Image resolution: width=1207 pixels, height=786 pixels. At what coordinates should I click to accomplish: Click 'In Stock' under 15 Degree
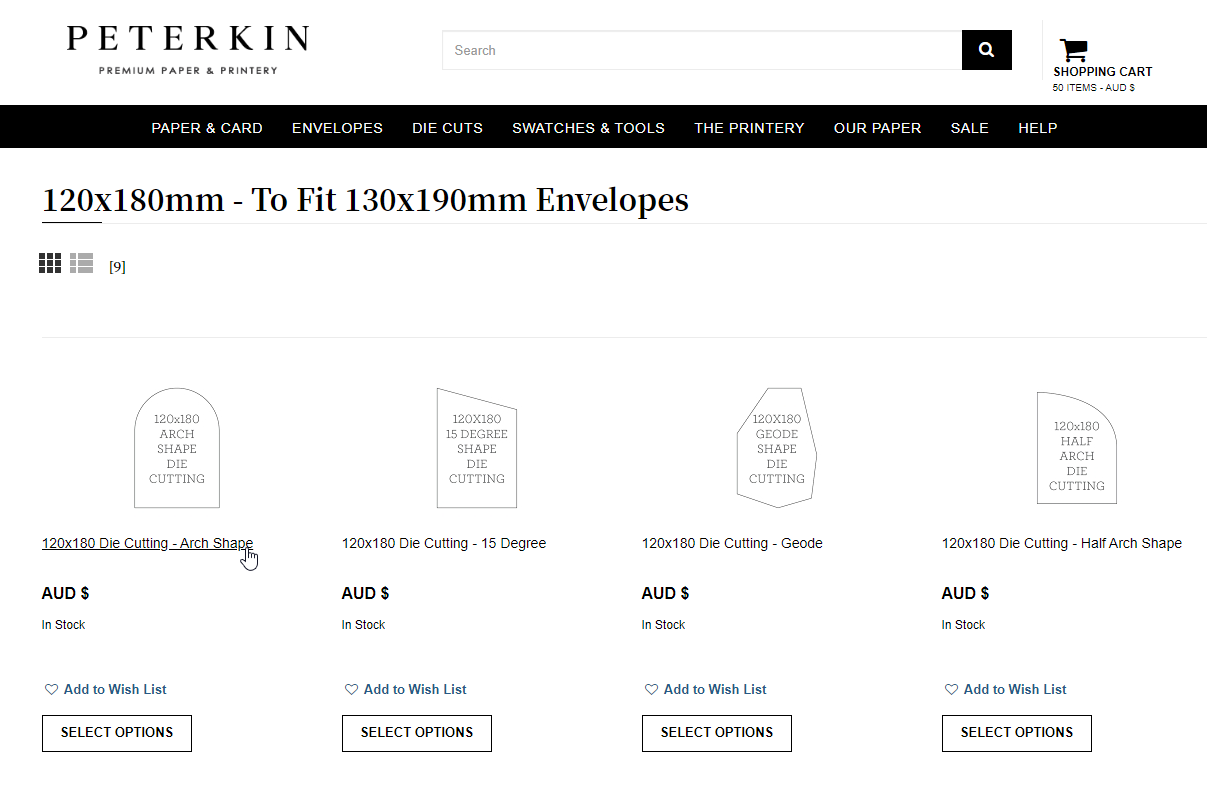click(363, 625)
